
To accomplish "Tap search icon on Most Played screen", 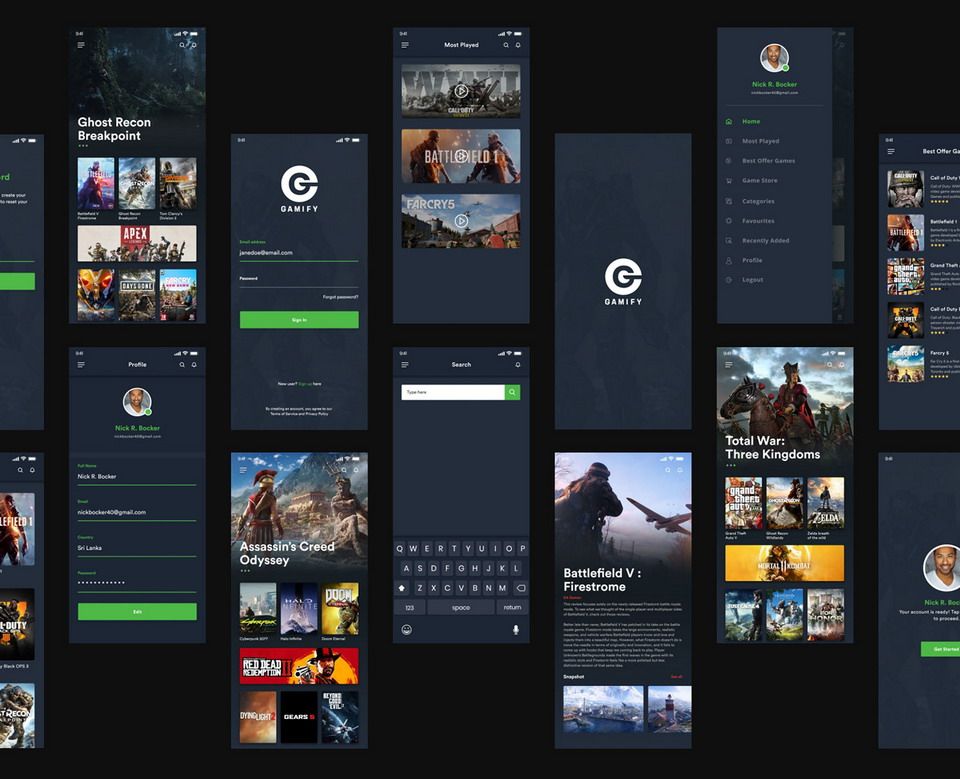I will (506, 45).
